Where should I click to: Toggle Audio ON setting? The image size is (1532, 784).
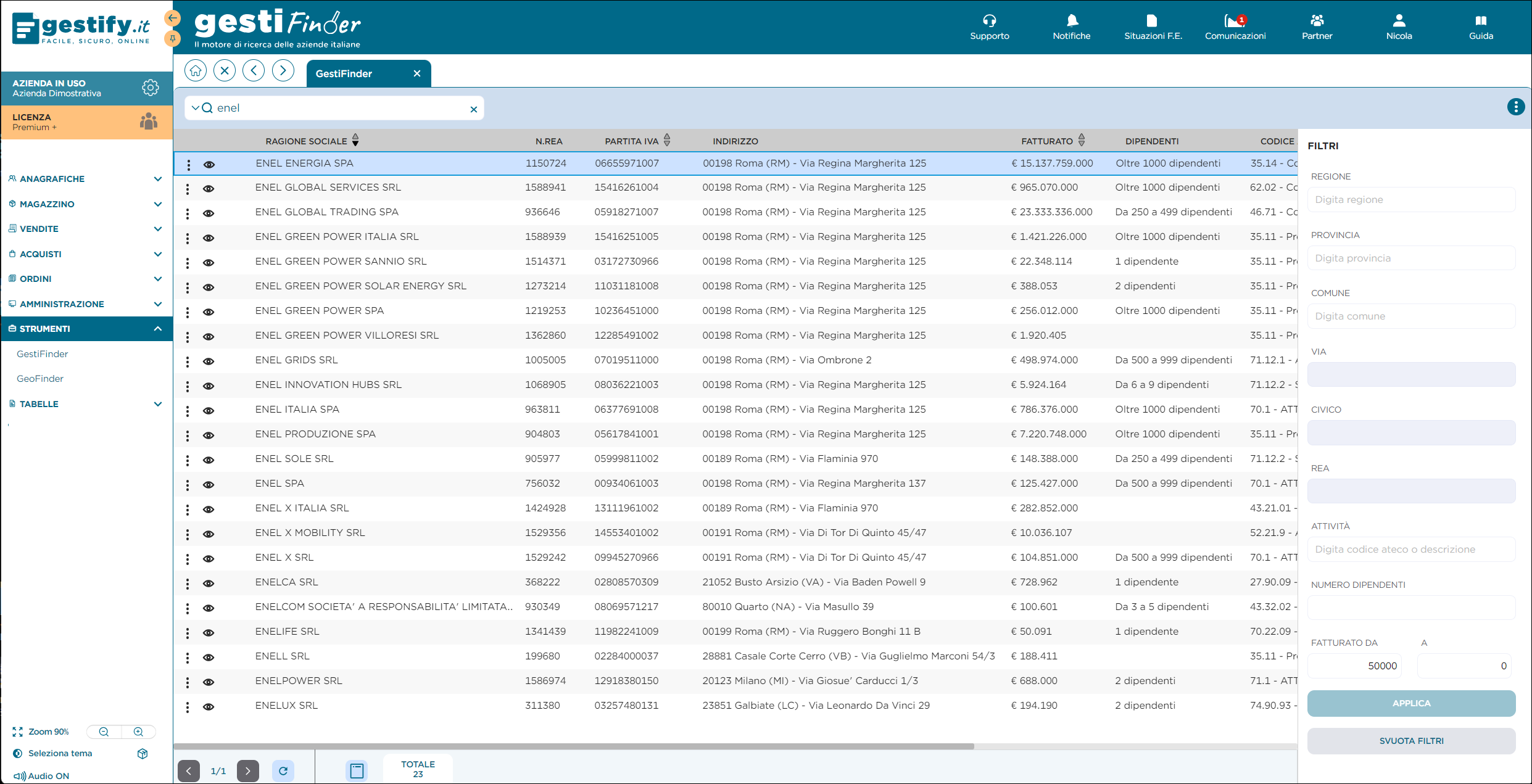pyautogui.click(x=41, y=776)
